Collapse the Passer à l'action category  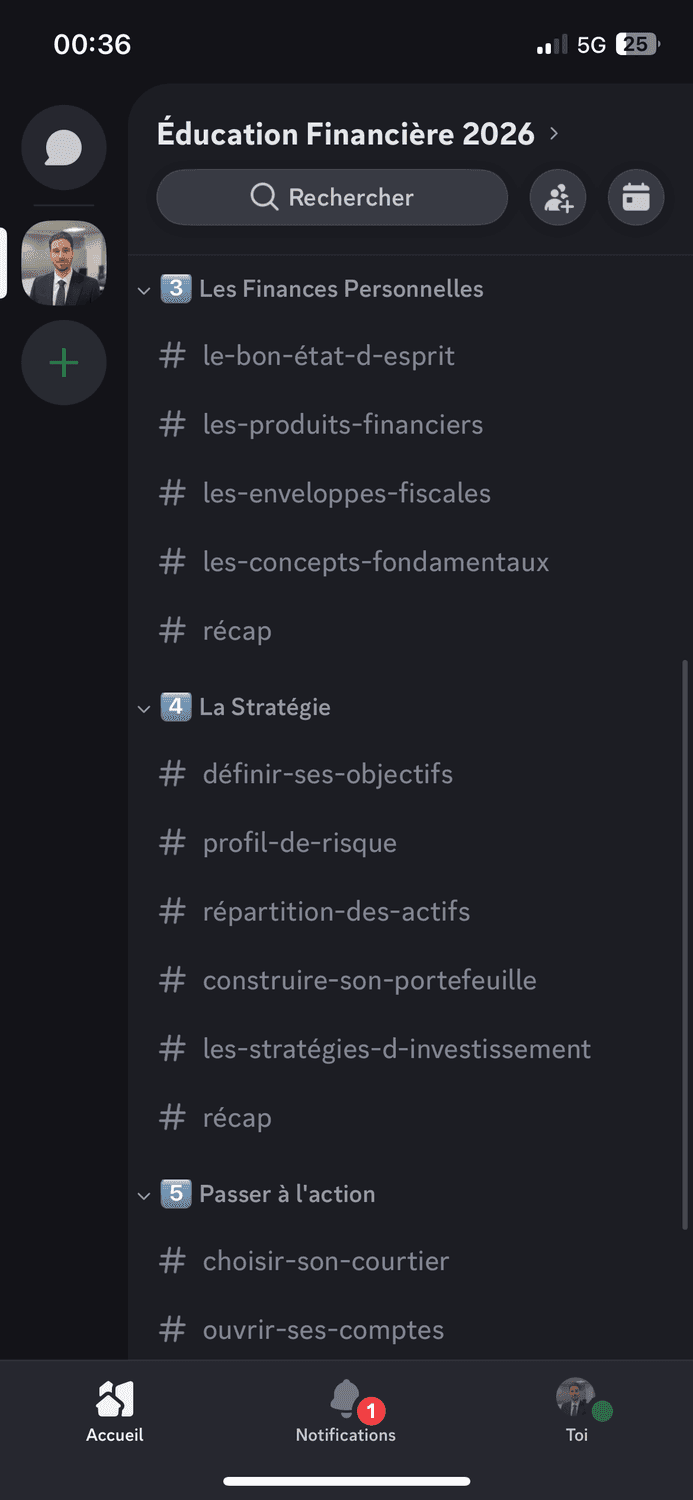(x=144, y=1195)
